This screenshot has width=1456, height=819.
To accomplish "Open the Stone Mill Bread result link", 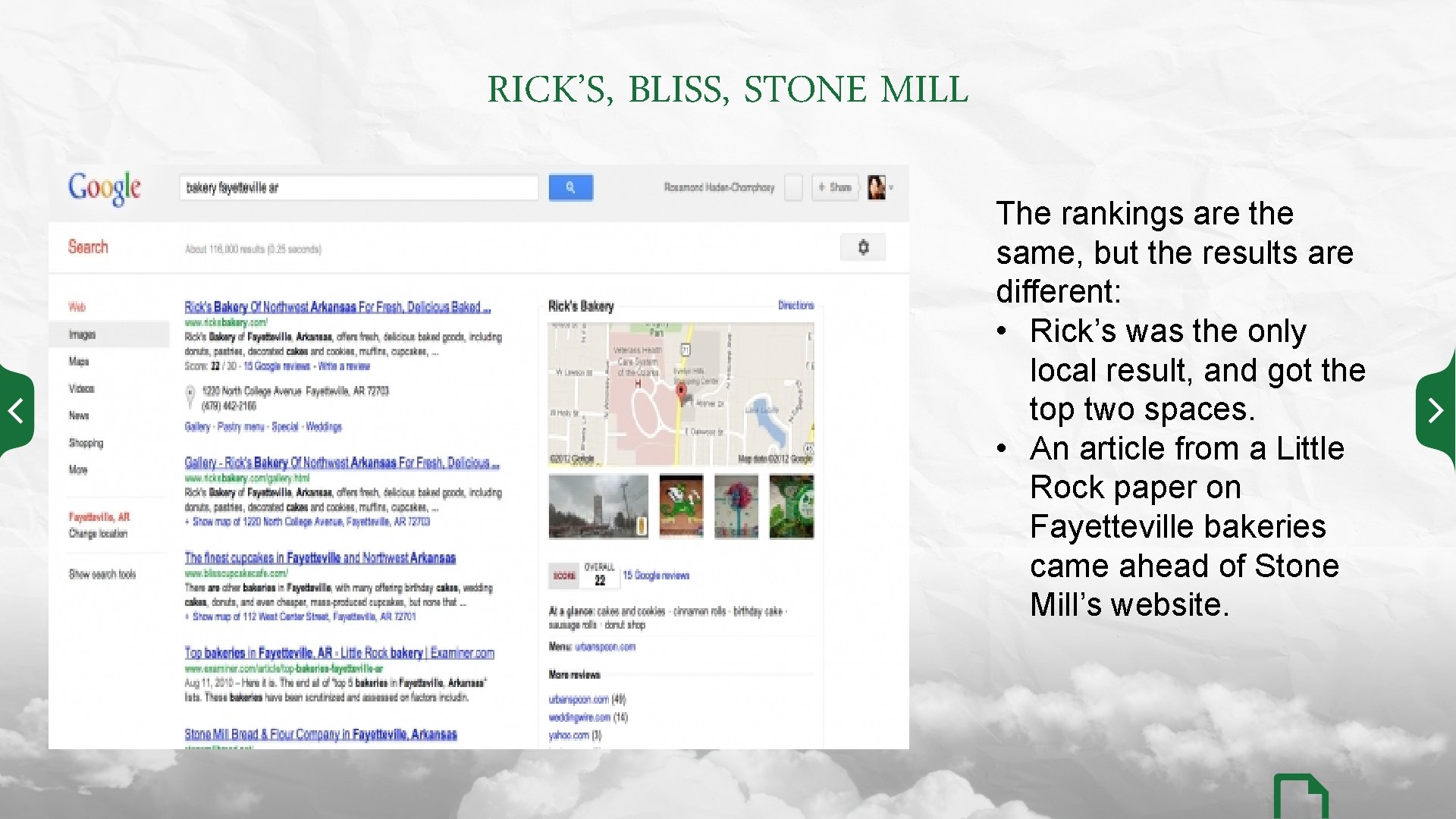I will [321, 734].
